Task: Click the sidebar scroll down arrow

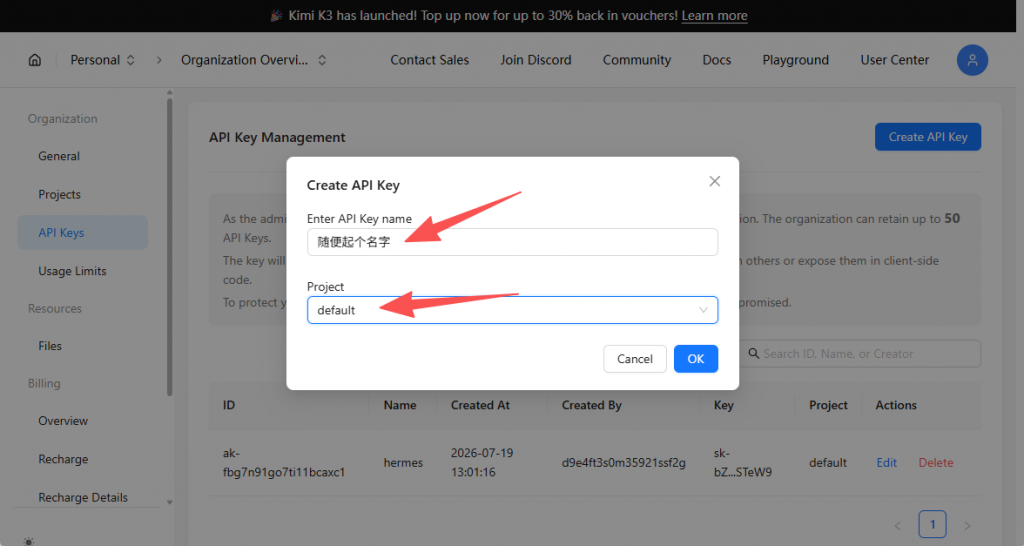Action: click(x=170, y=502)
